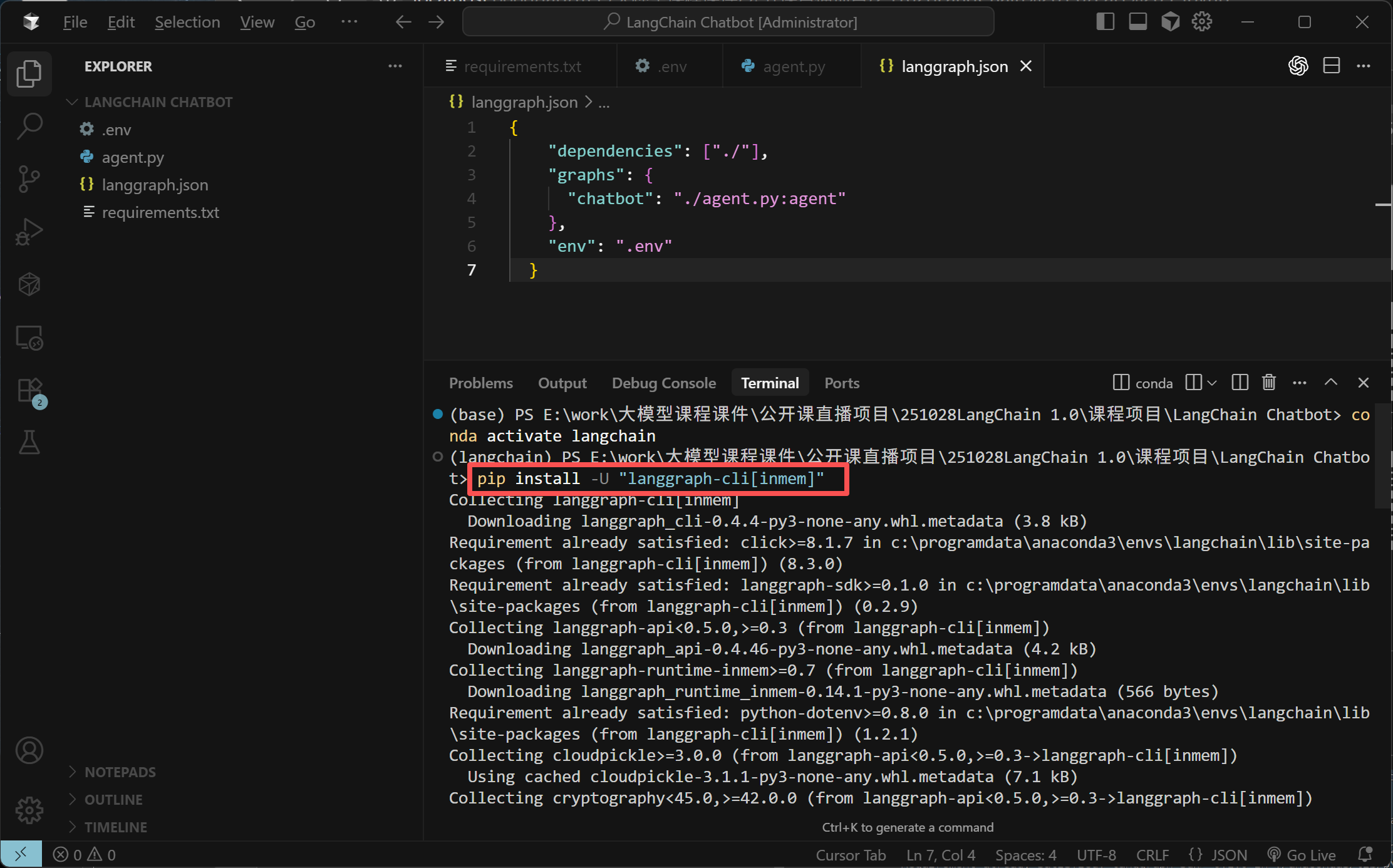Open the File menu
The width and height of the screenshot is (1393, 868).
click(x=75, y=22)
